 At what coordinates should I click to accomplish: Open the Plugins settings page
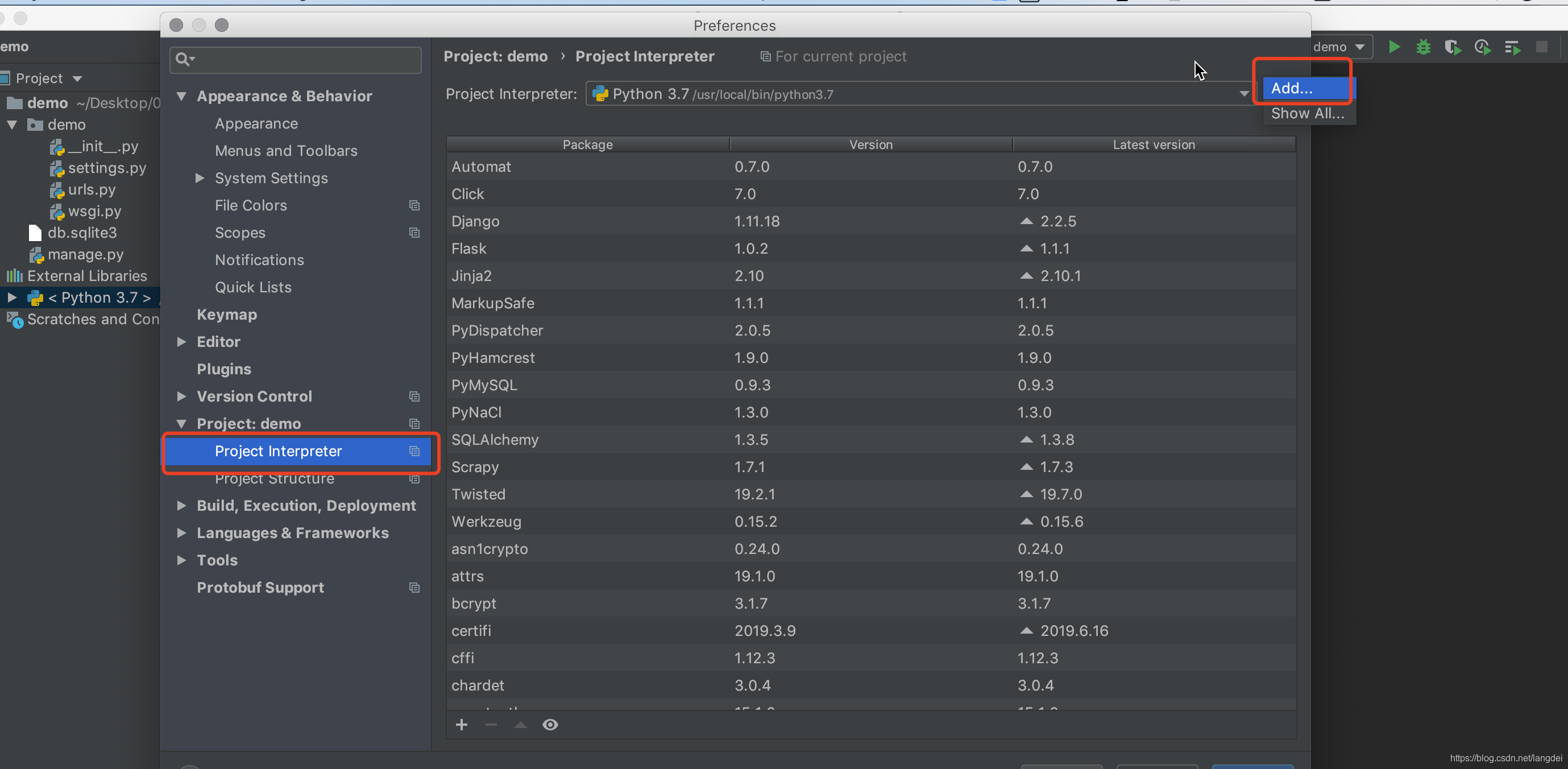pyautogui.click(x=224, y=370)
